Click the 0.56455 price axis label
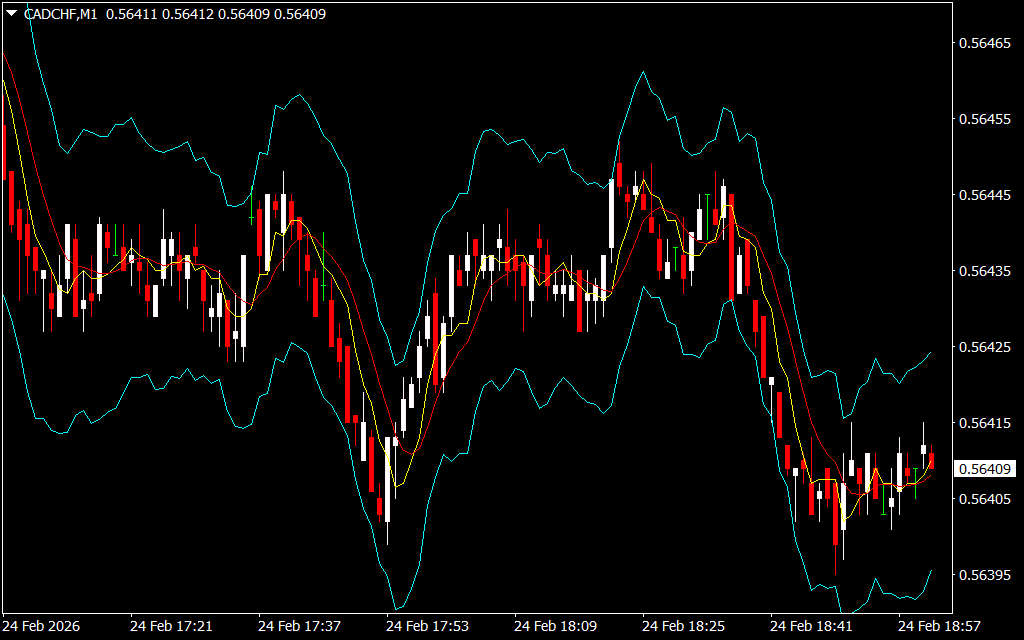Image resolution: width=1024 pixels, height=640 pixels. click(x=984, y=119)
